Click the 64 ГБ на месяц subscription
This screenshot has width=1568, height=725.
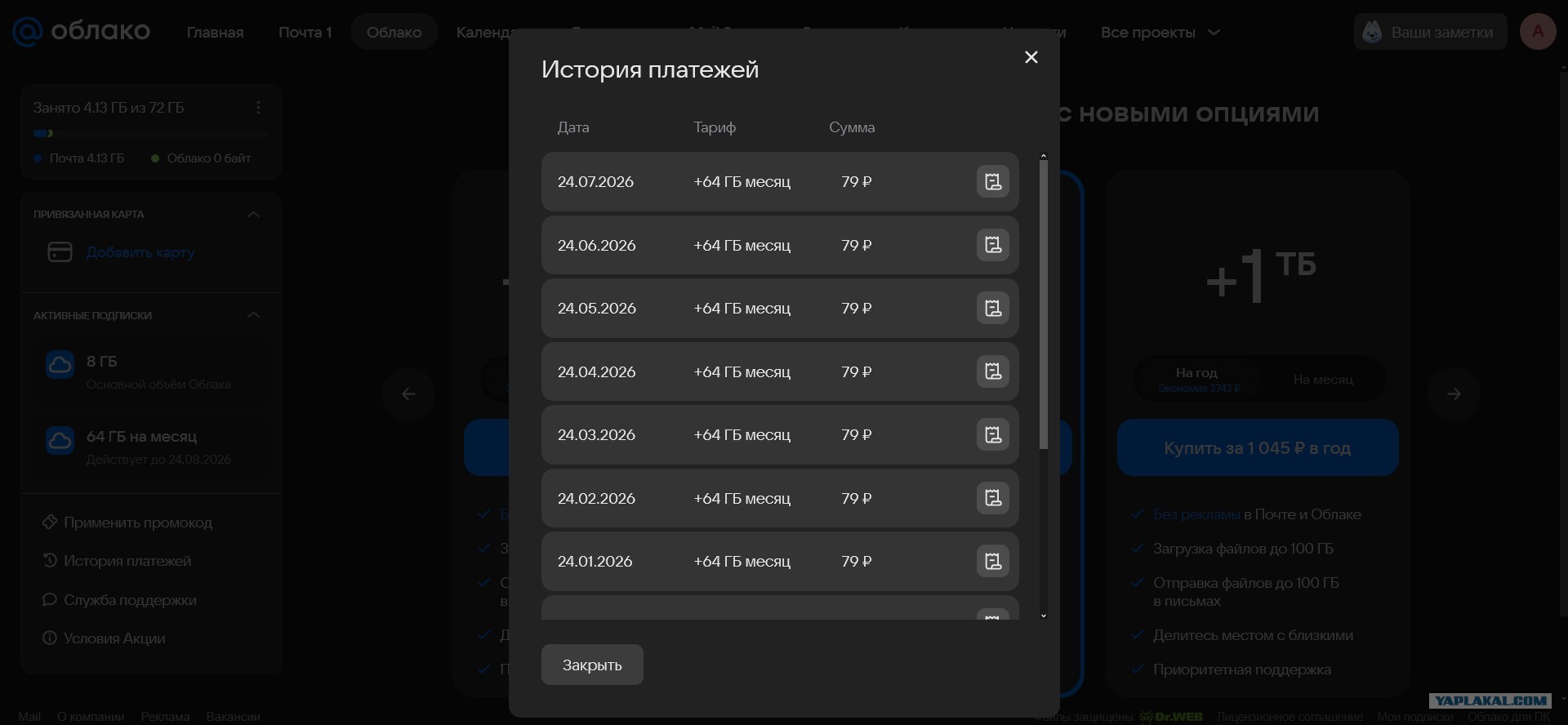[x=150, y=447]
